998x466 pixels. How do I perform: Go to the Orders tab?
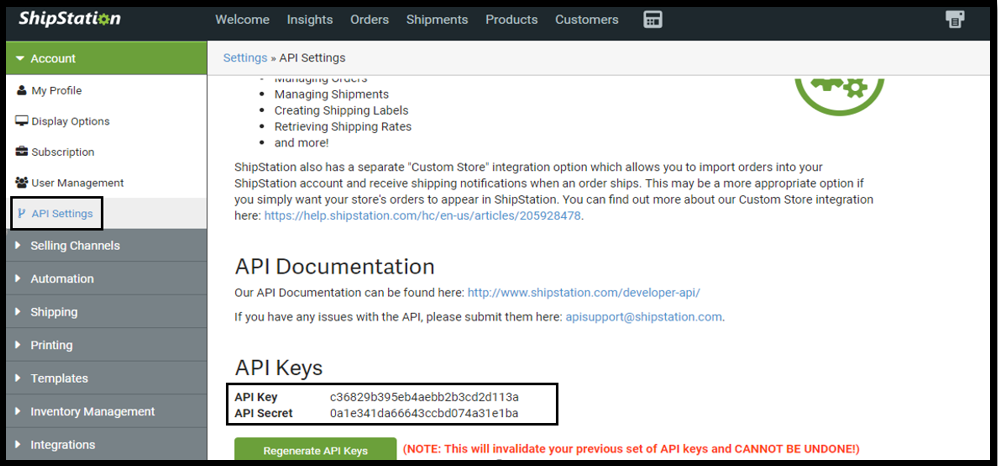pos(370,20)
